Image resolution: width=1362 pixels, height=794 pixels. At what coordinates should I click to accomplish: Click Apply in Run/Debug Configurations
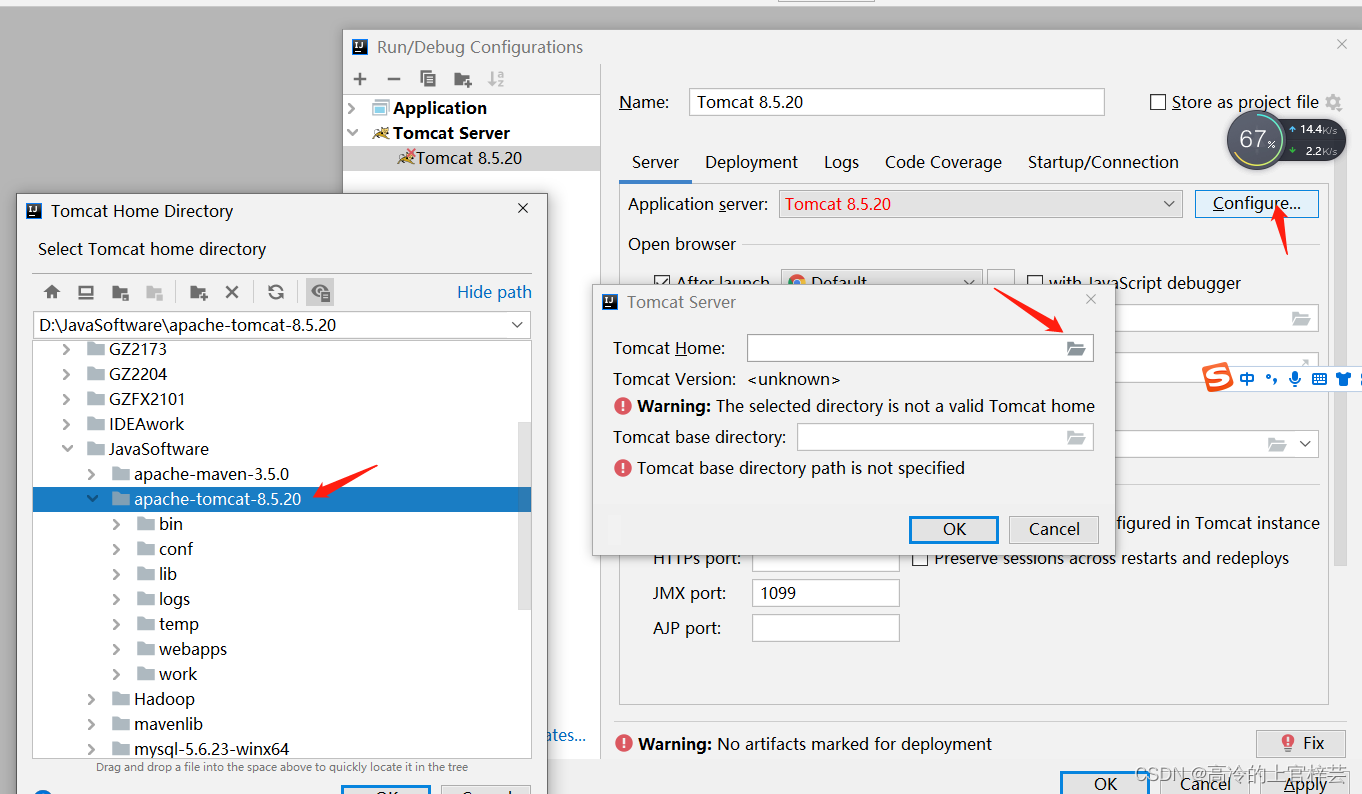pos(1306,784)
